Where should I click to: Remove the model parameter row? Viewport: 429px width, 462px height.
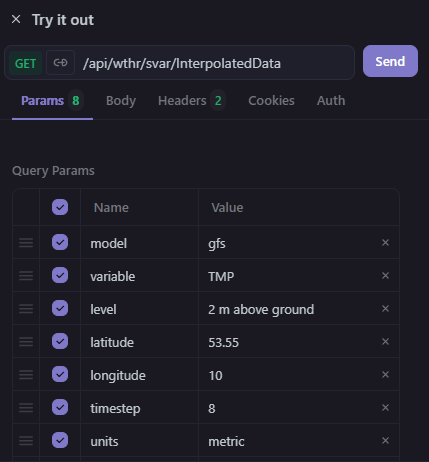pyautogui.click(x=385, y=243)
